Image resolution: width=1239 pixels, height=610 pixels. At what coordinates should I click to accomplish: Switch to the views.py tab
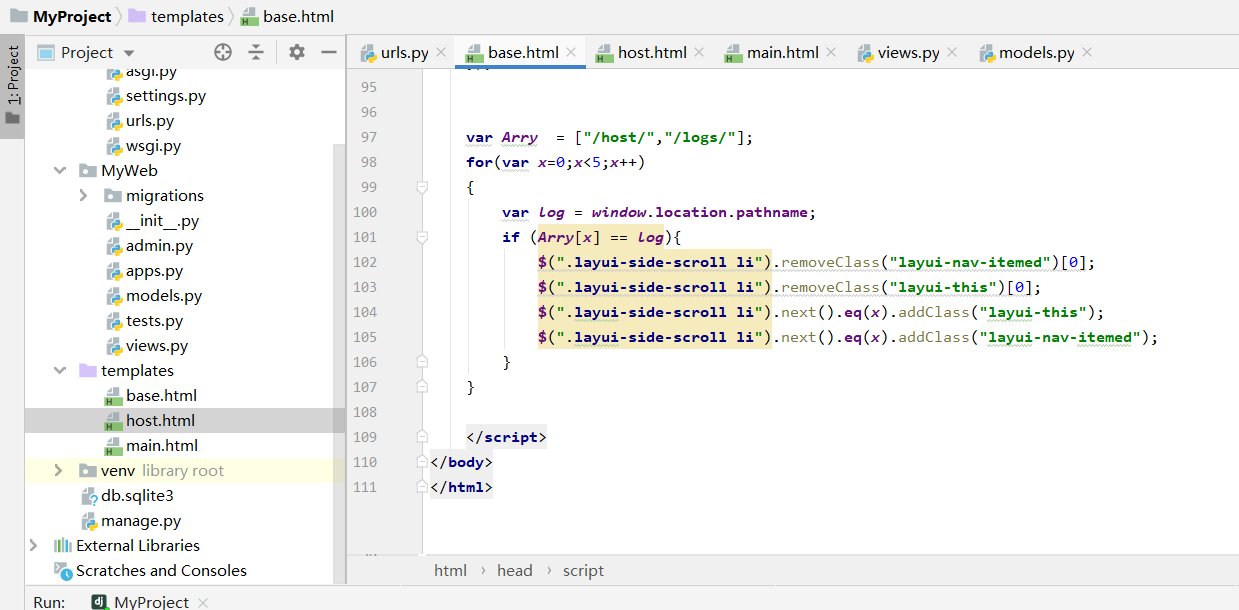pyautogui.click(x=908, y=53)
